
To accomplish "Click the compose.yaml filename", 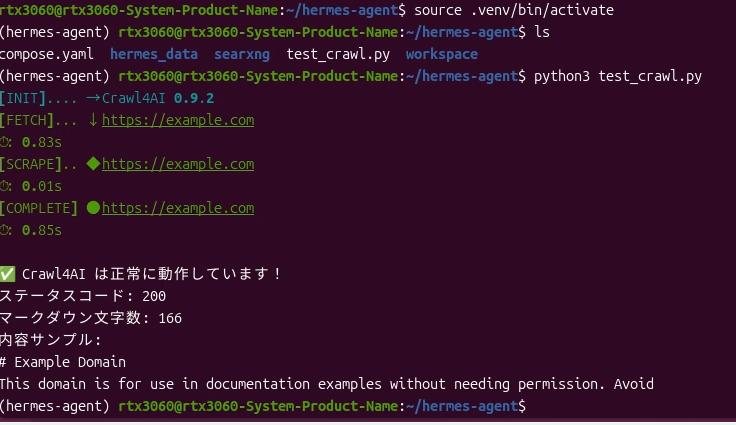I will coord(46,54).
